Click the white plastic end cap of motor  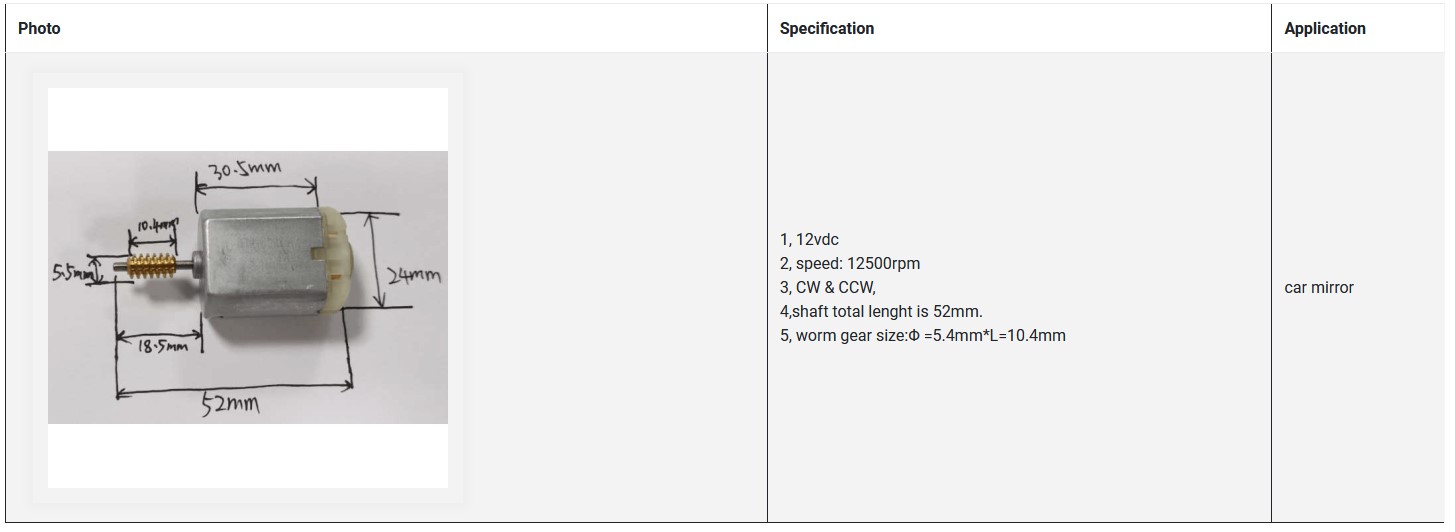tap(332, 262)
